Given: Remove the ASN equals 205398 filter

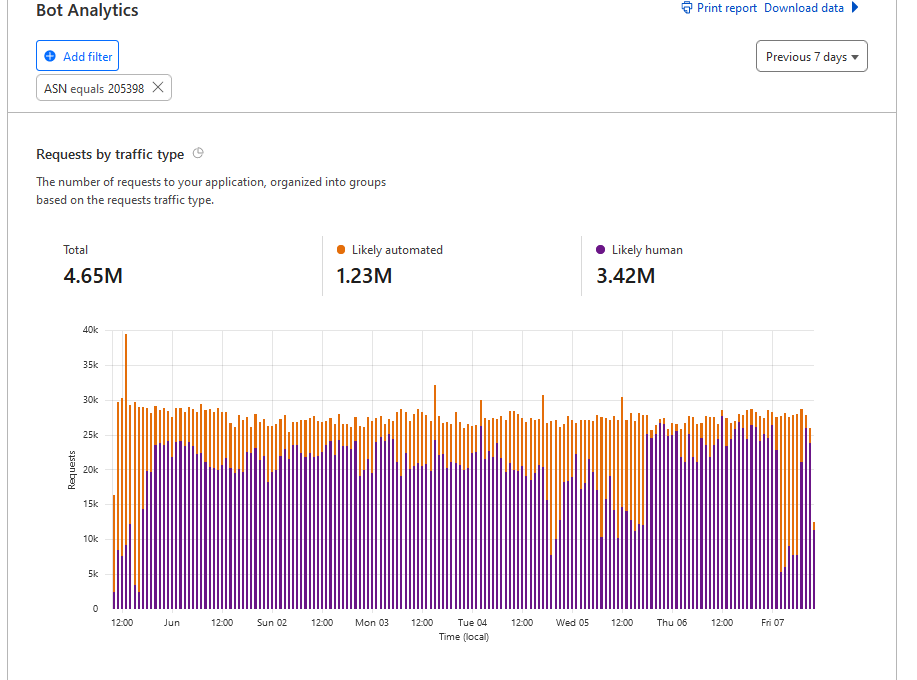Looking at the screenshot, I should pyautogui.click(x=158, y=88).
